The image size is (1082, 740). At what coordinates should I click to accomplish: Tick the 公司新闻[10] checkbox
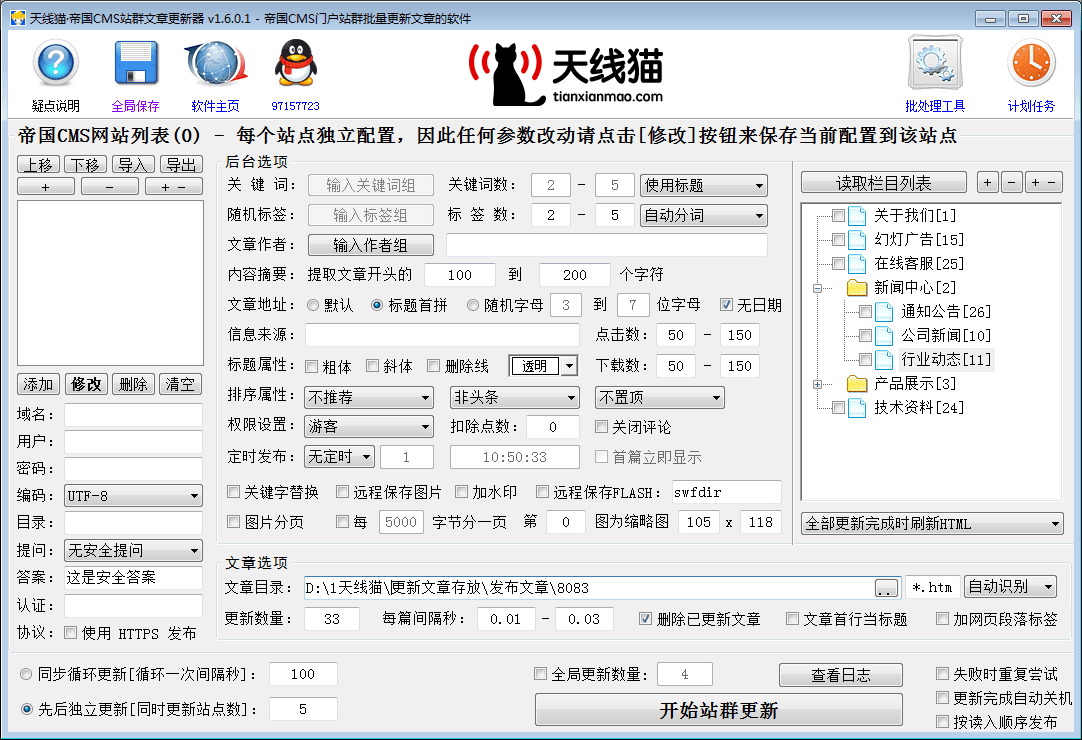click(x=865, y=335)
